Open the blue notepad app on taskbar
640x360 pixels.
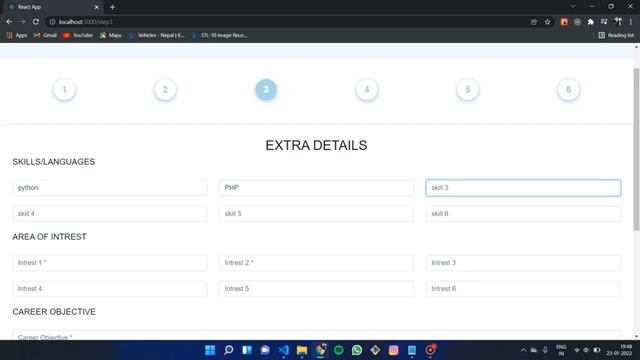tap(412, 350)
